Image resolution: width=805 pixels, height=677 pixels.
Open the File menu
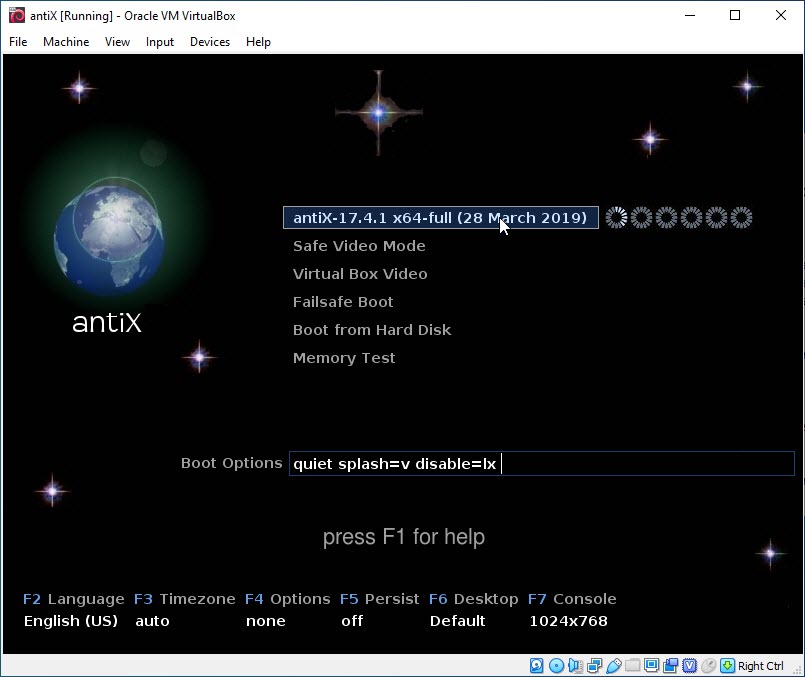(x=18, y=42)
